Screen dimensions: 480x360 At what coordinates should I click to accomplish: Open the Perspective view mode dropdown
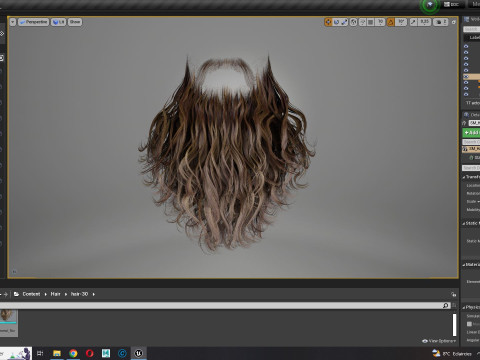pyautogui.click(x=33, y=22)
